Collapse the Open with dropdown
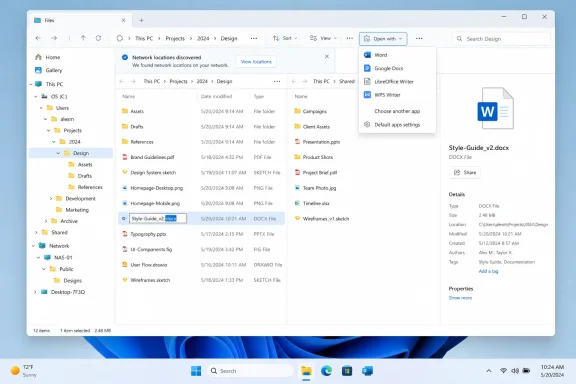The image size is (576, 384). 383,39
